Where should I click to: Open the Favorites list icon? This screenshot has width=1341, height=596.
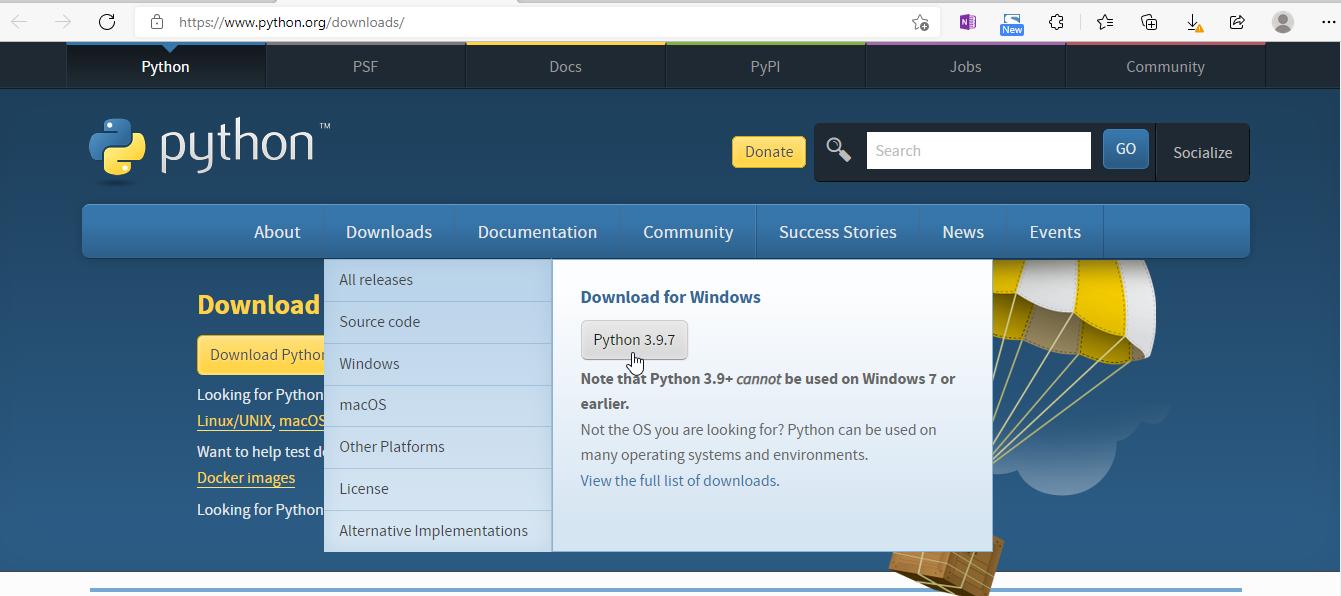(x=1104, y=22)
